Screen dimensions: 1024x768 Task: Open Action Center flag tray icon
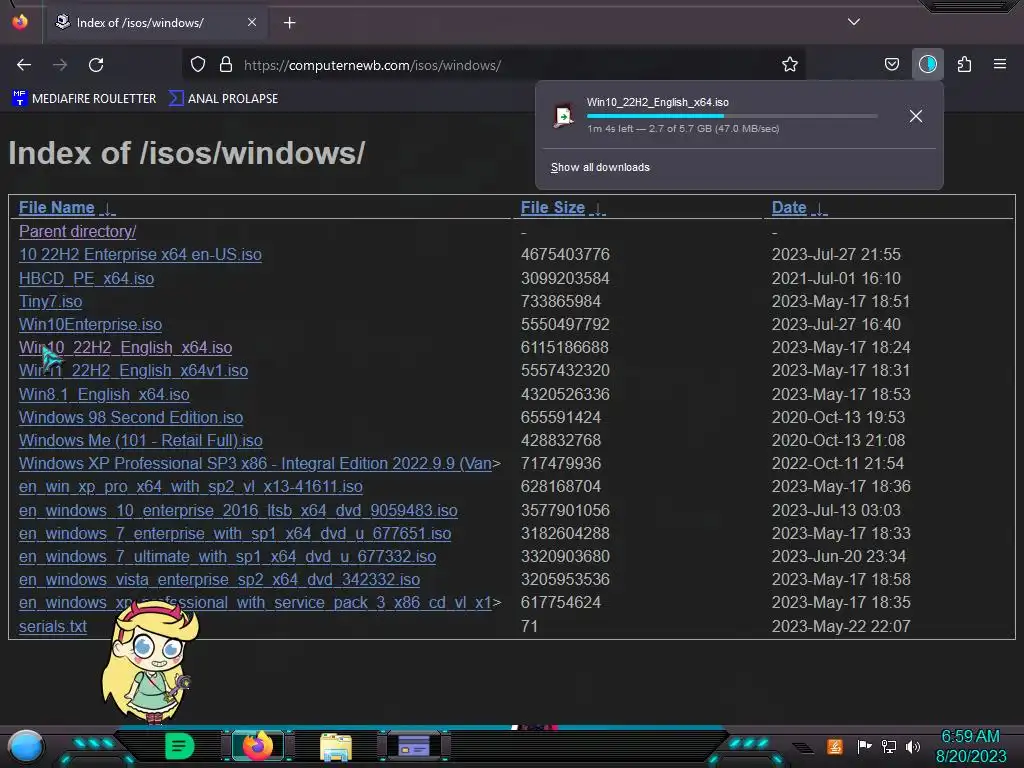tap(864, 746)
